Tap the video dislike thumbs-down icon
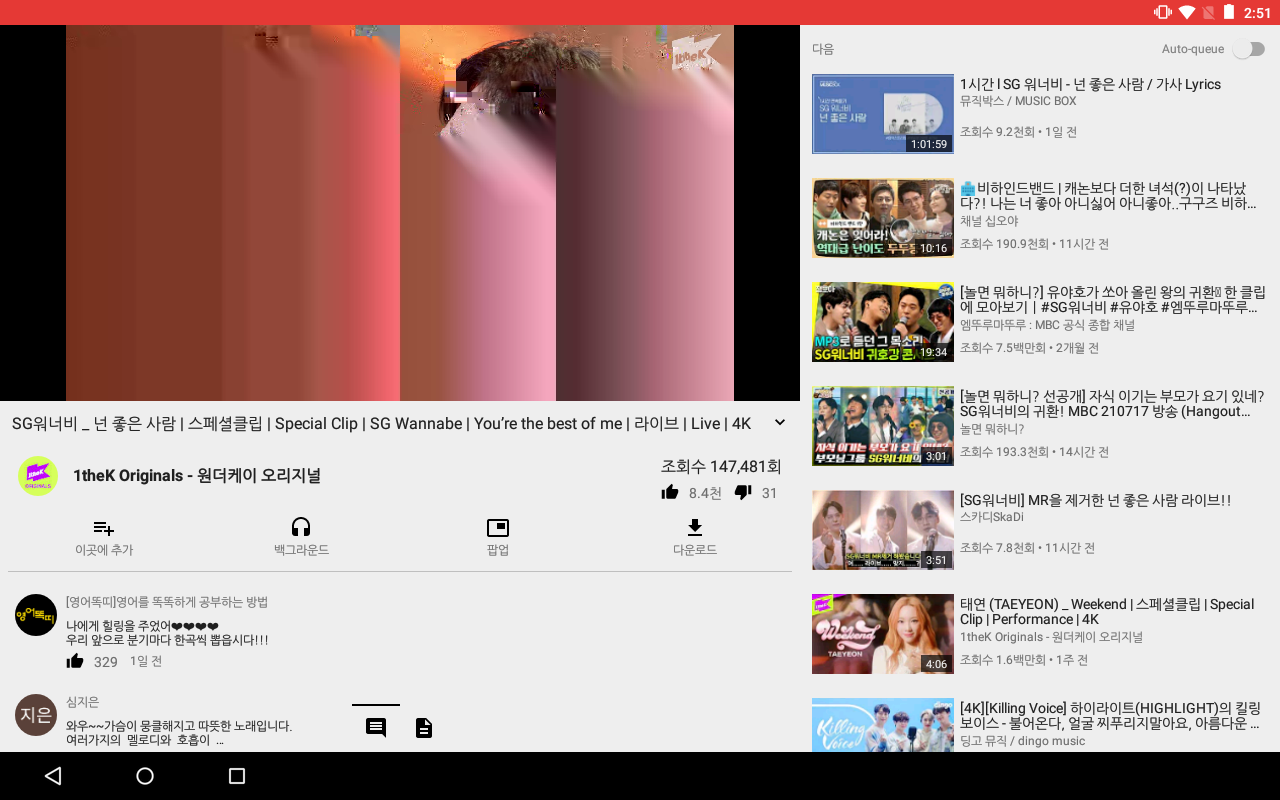1280x800 pixels. pos(743,492)
